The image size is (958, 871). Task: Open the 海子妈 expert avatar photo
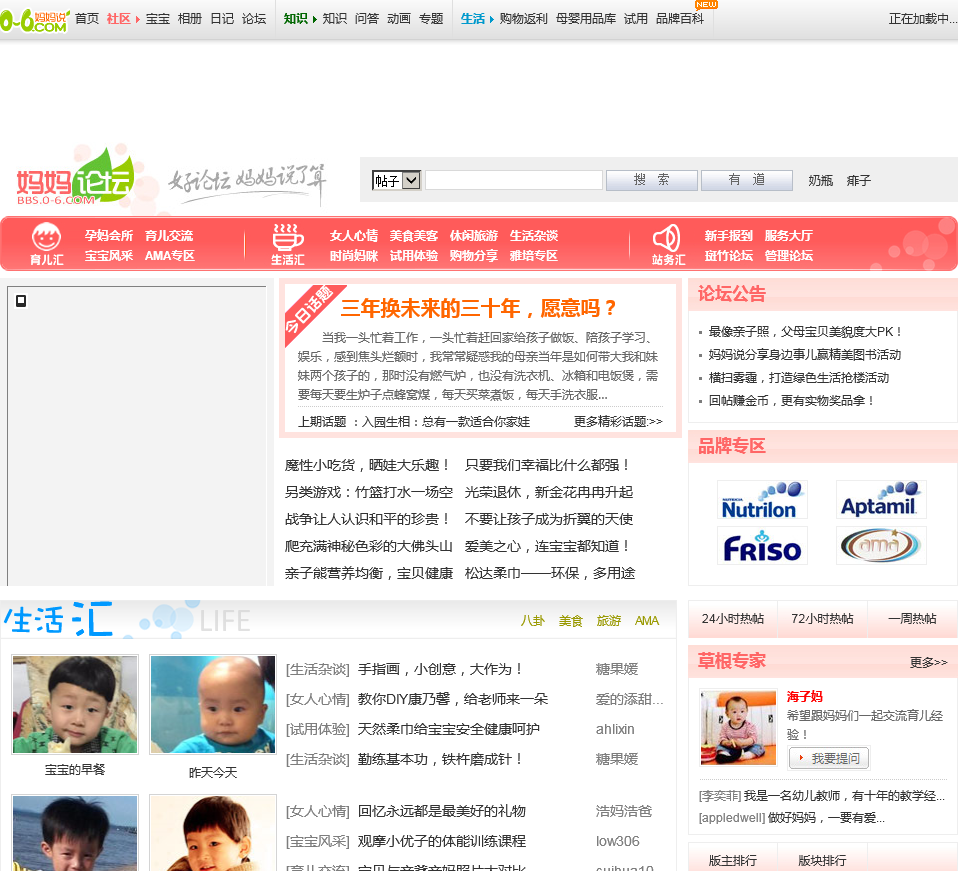[x=738, y=727]
